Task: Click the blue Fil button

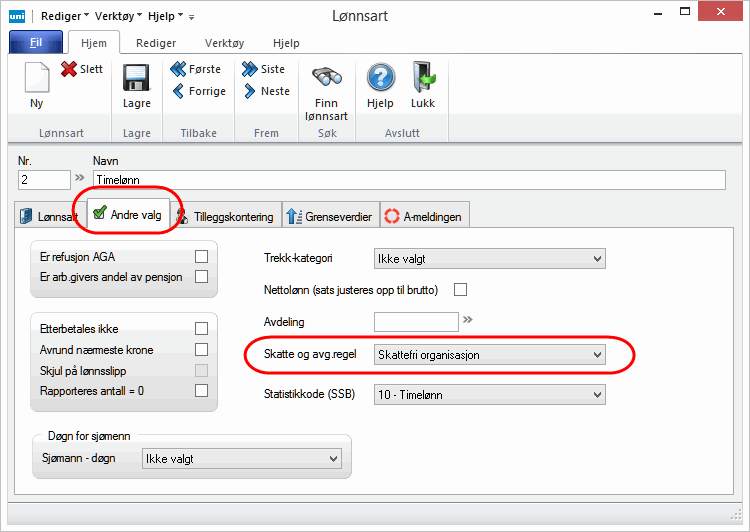Action: (36, 43)
